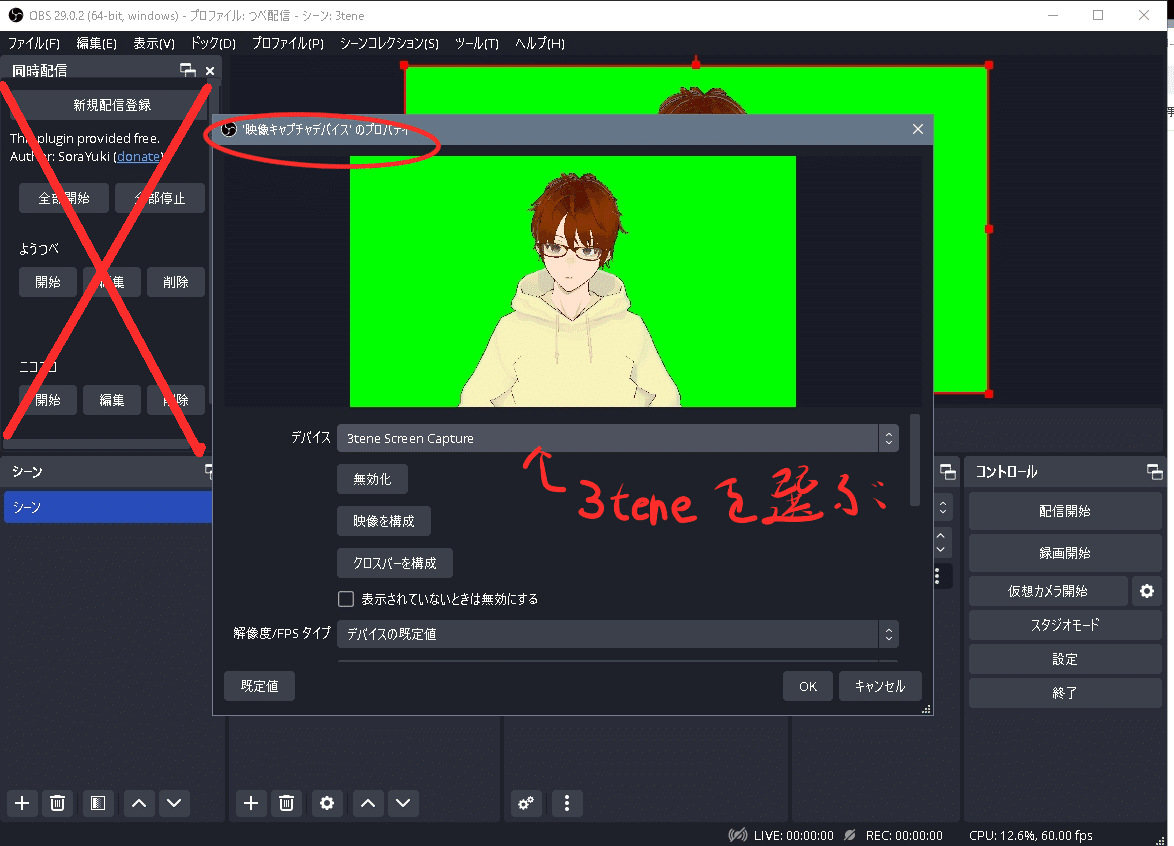Undock the 同時配信 panel
This screenshot has width=1174, height=846.
pos(188,70)
